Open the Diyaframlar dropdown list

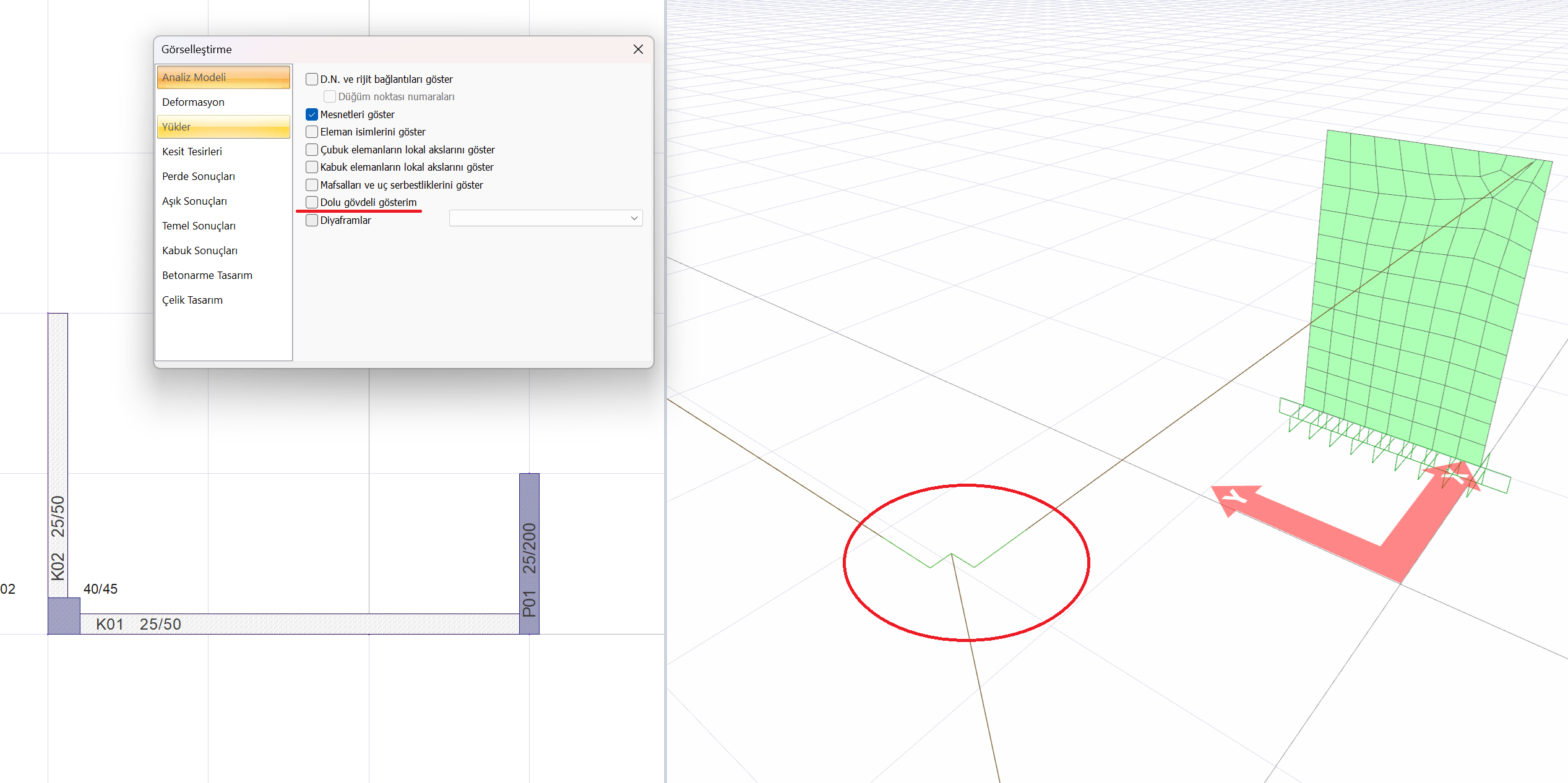point(634,218)
